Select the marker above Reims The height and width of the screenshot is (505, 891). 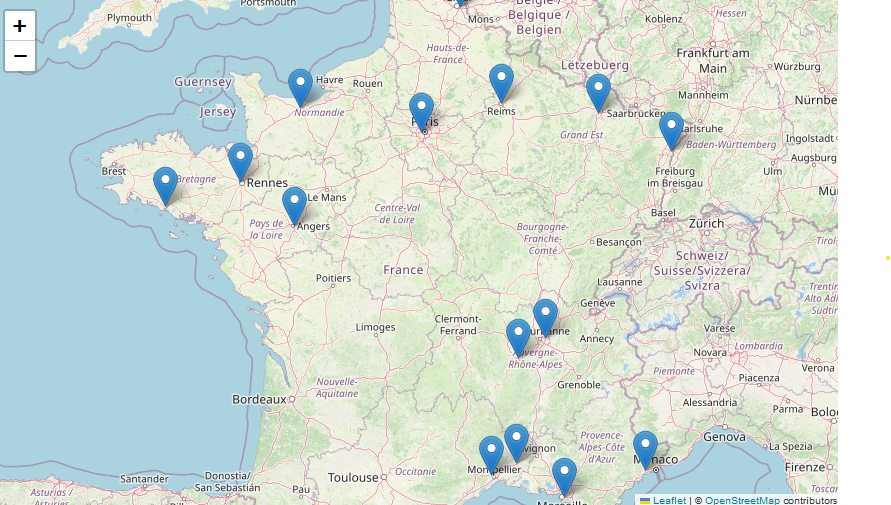point(501,82)
